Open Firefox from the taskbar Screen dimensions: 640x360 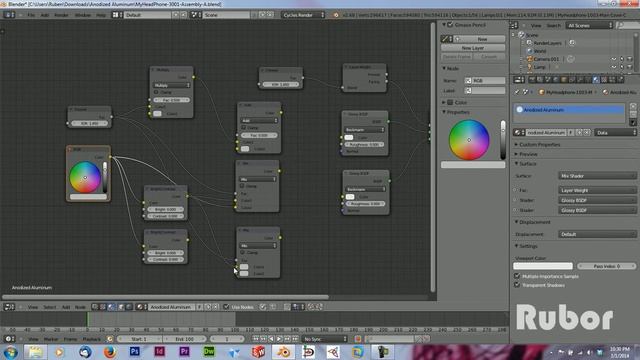109,351
